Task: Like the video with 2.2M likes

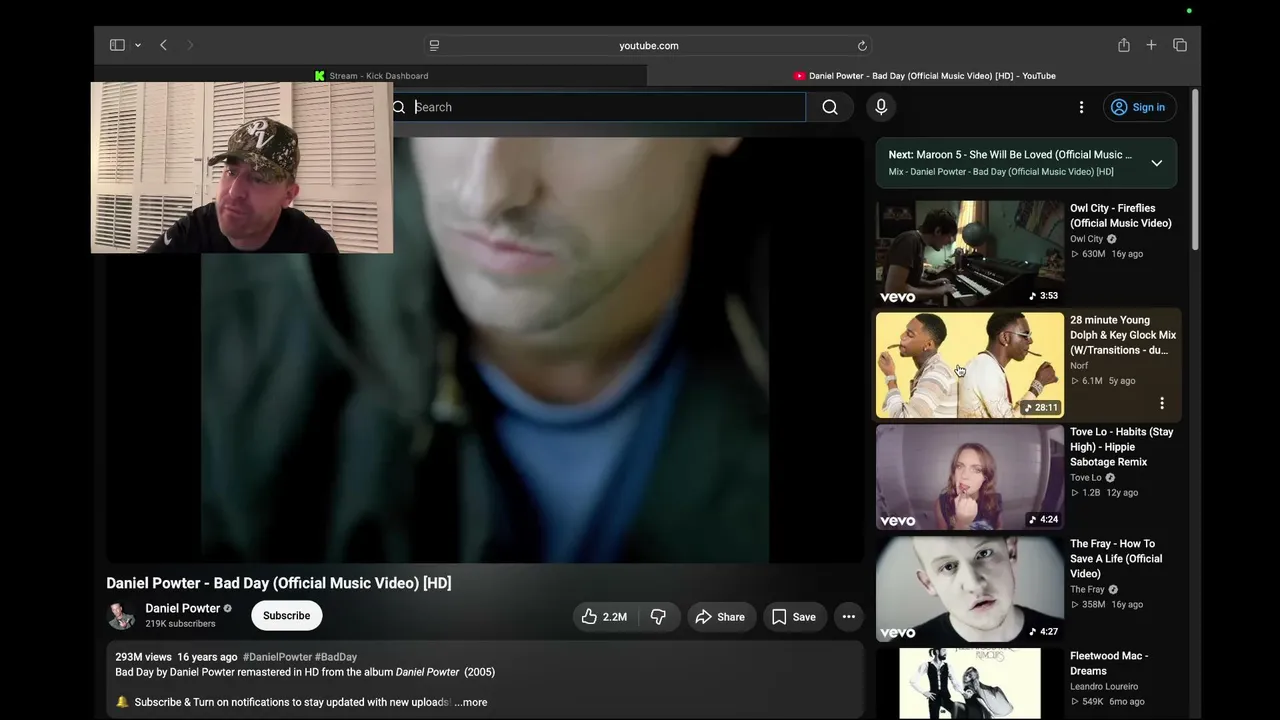Action: (604, 617)
